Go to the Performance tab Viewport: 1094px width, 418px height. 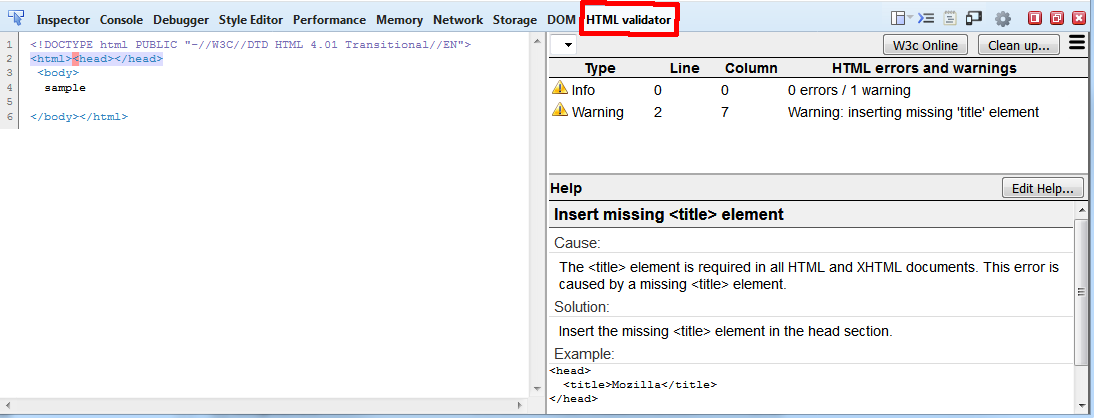[x=329, y=20]
